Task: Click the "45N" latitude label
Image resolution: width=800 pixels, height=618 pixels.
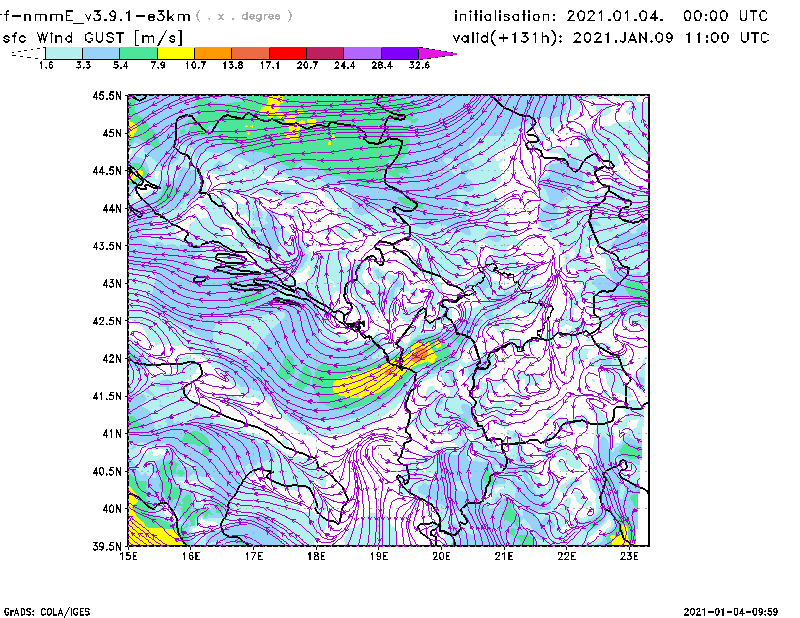Action: click(112, 133)
